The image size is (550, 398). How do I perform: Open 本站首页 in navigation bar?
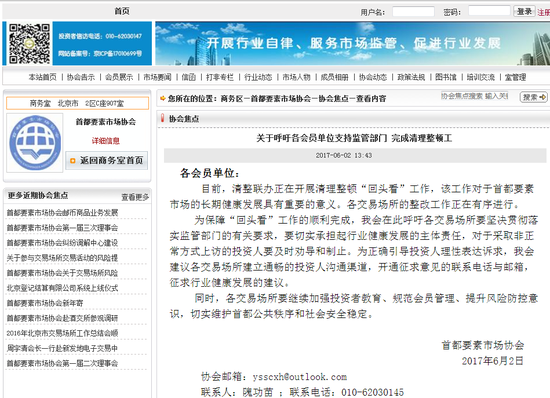click(42, 77)
